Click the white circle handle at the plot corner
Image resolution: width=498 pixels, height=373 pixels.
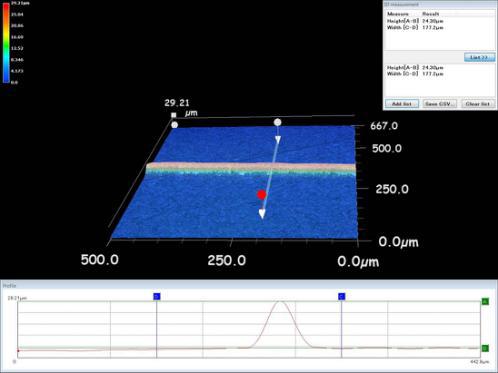(x=174, y=125)
